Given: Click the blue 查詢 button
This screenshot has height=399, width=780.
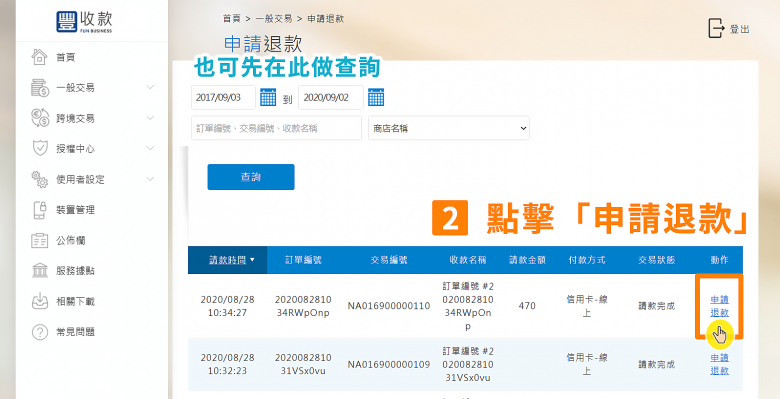Looking at the screenshot, I should 251,177.
